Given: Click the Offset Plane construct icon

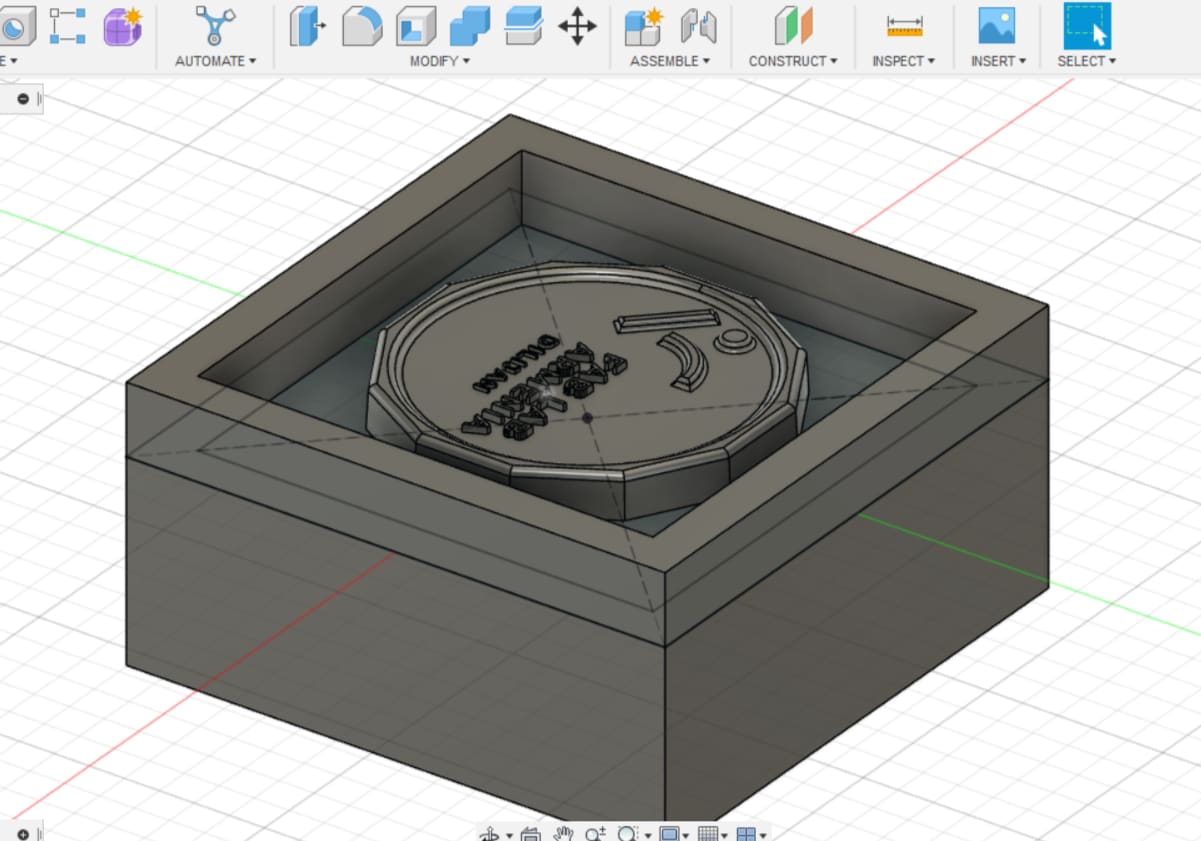Looking at the screenshot, I should point(793,25).
